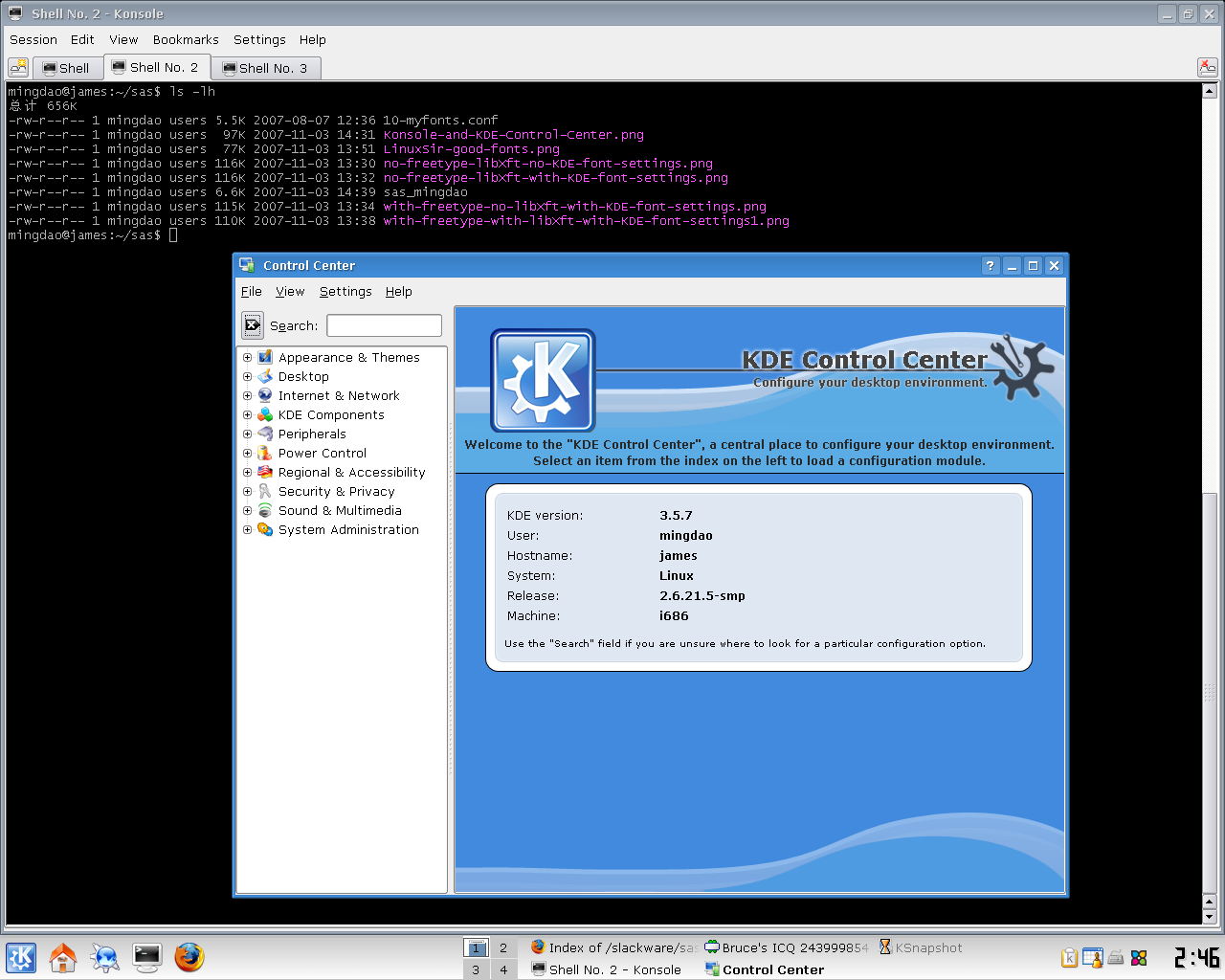Click the Konsole scrollbar bottom down arrow
The image size is (1225, 980).
pyautogui.click(x=1210, y=917)
